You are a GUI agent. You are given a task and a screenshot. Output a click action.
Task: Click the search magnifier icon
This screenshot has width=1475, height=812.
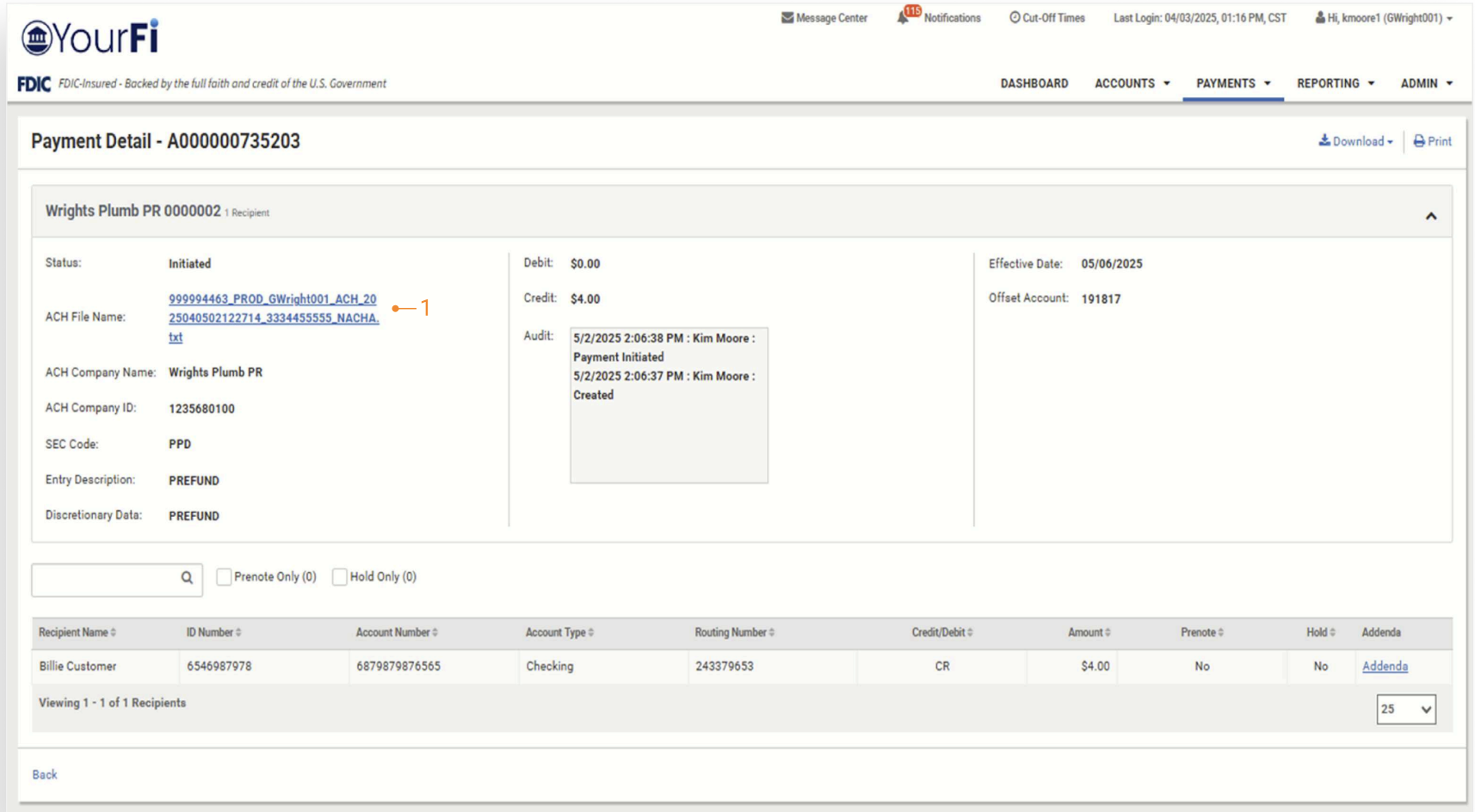coord(187,578)
